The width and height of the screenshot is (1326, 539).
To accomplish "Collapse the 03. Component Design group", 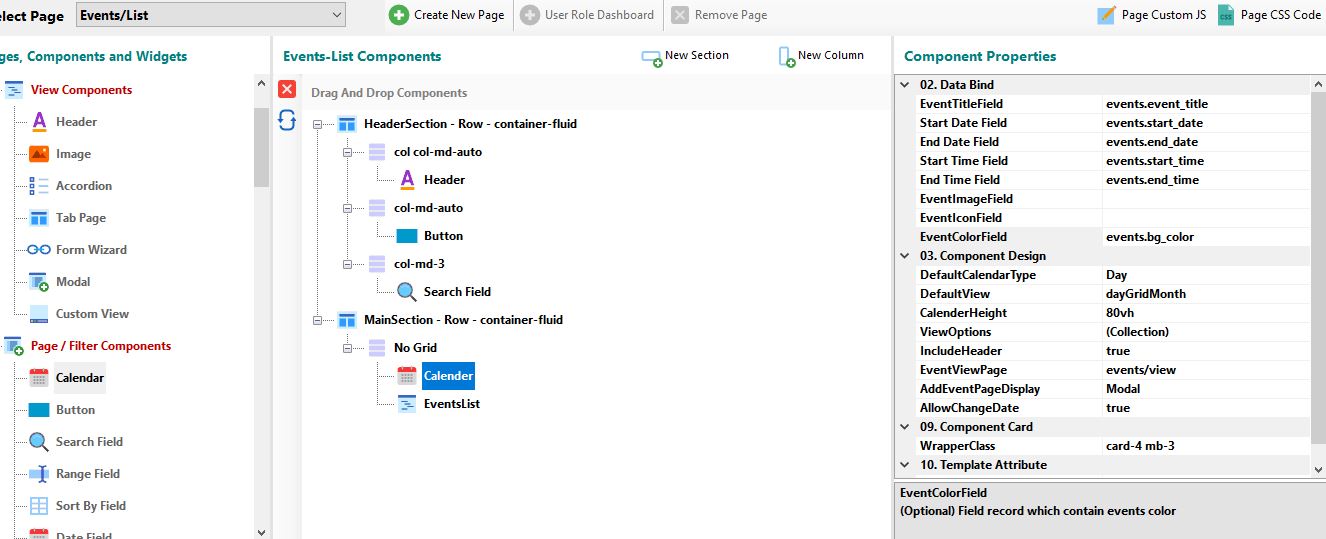I will 906,256.
